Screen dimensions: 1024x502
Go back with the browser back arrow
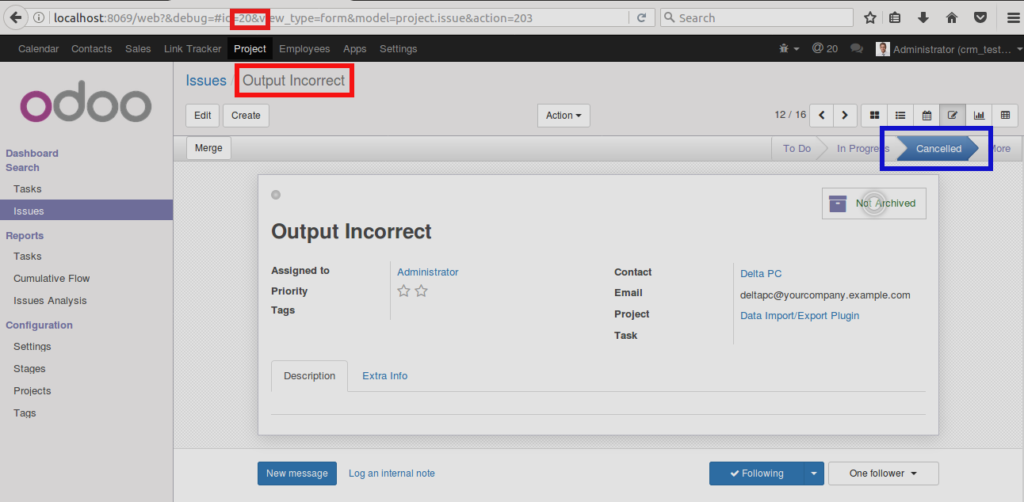[x=15, y=18]
